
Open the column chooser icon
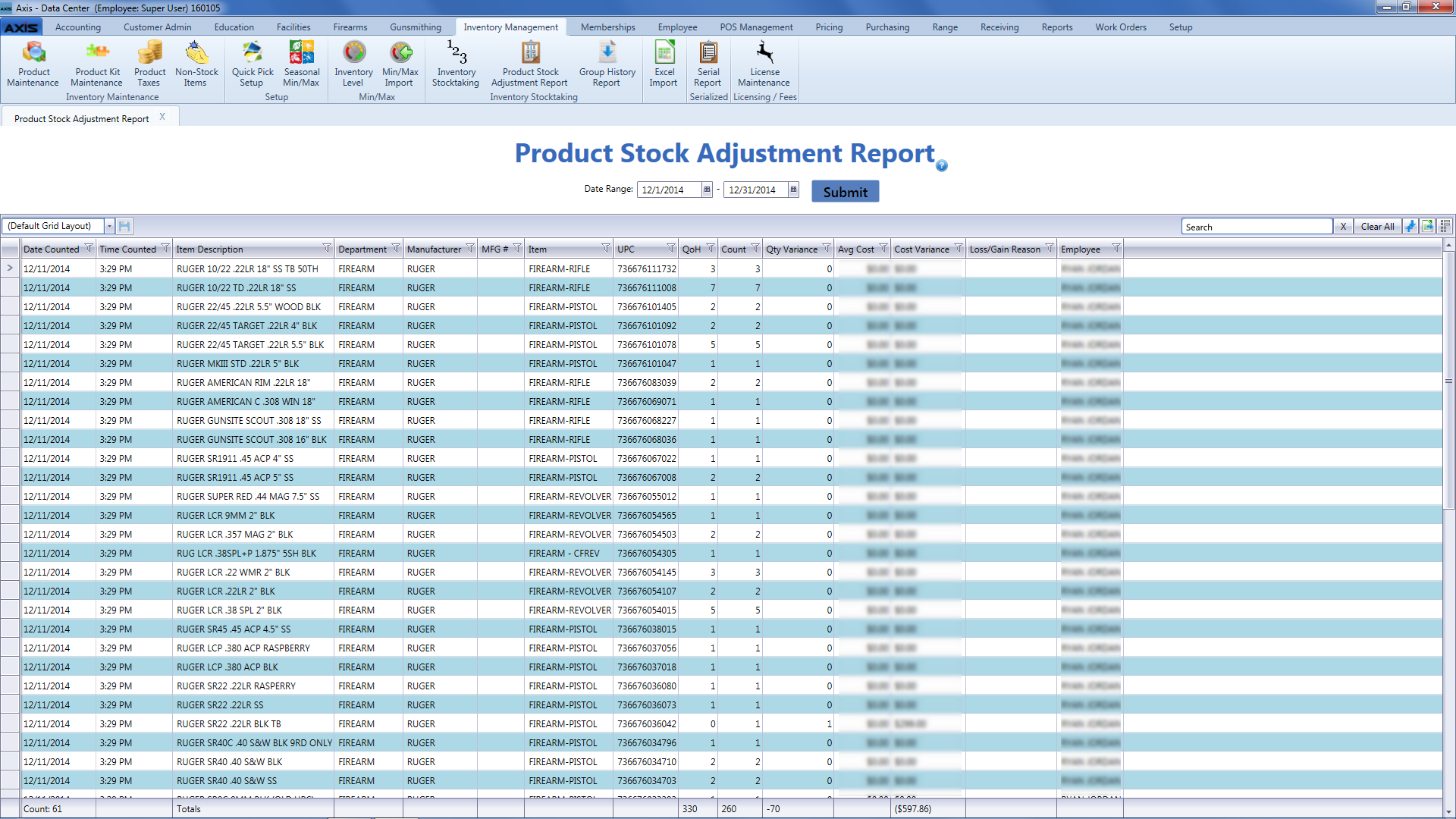[1445, 226]
